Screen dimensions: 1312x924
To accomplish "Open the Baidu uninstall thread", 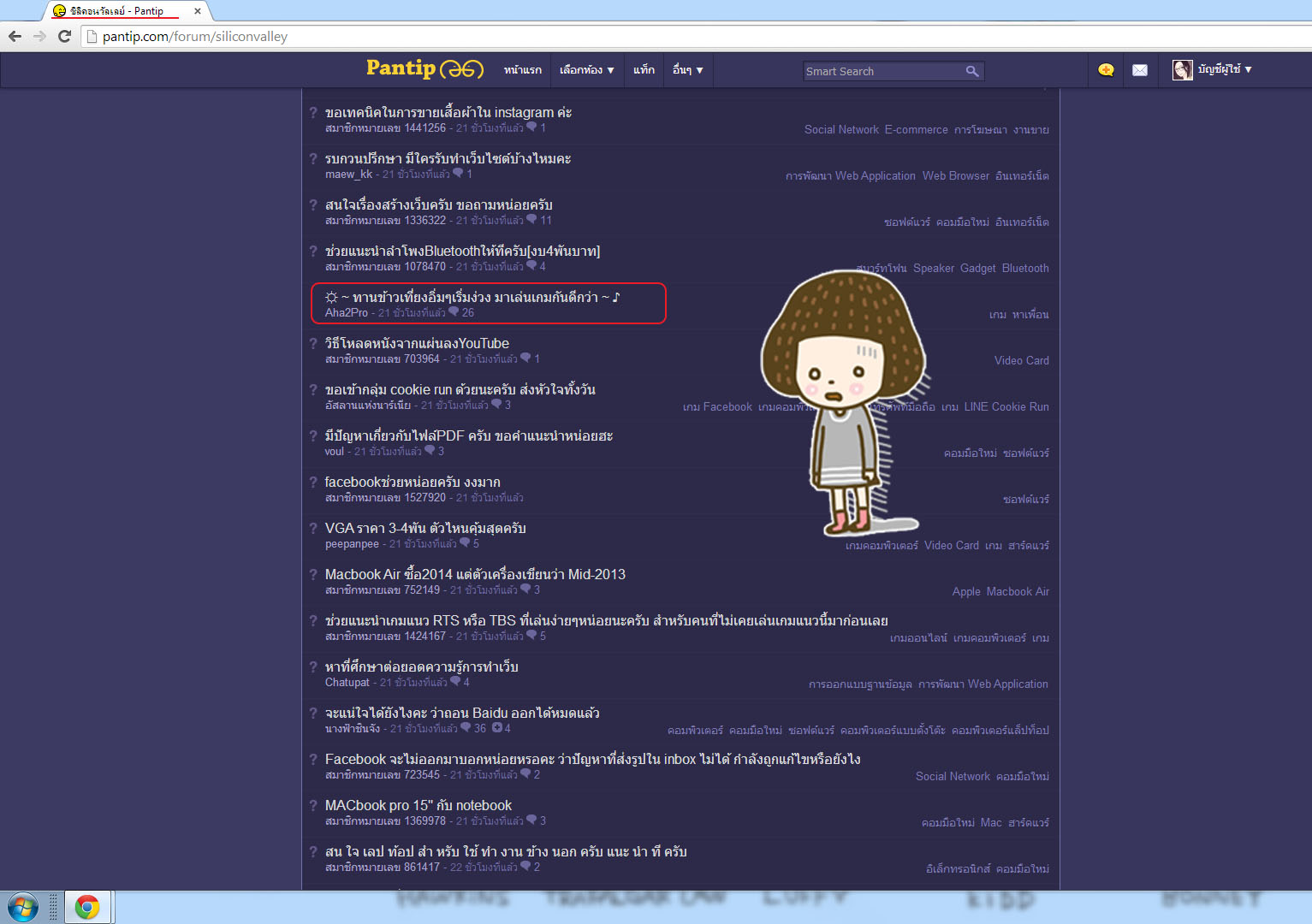I will pos(462,713).
